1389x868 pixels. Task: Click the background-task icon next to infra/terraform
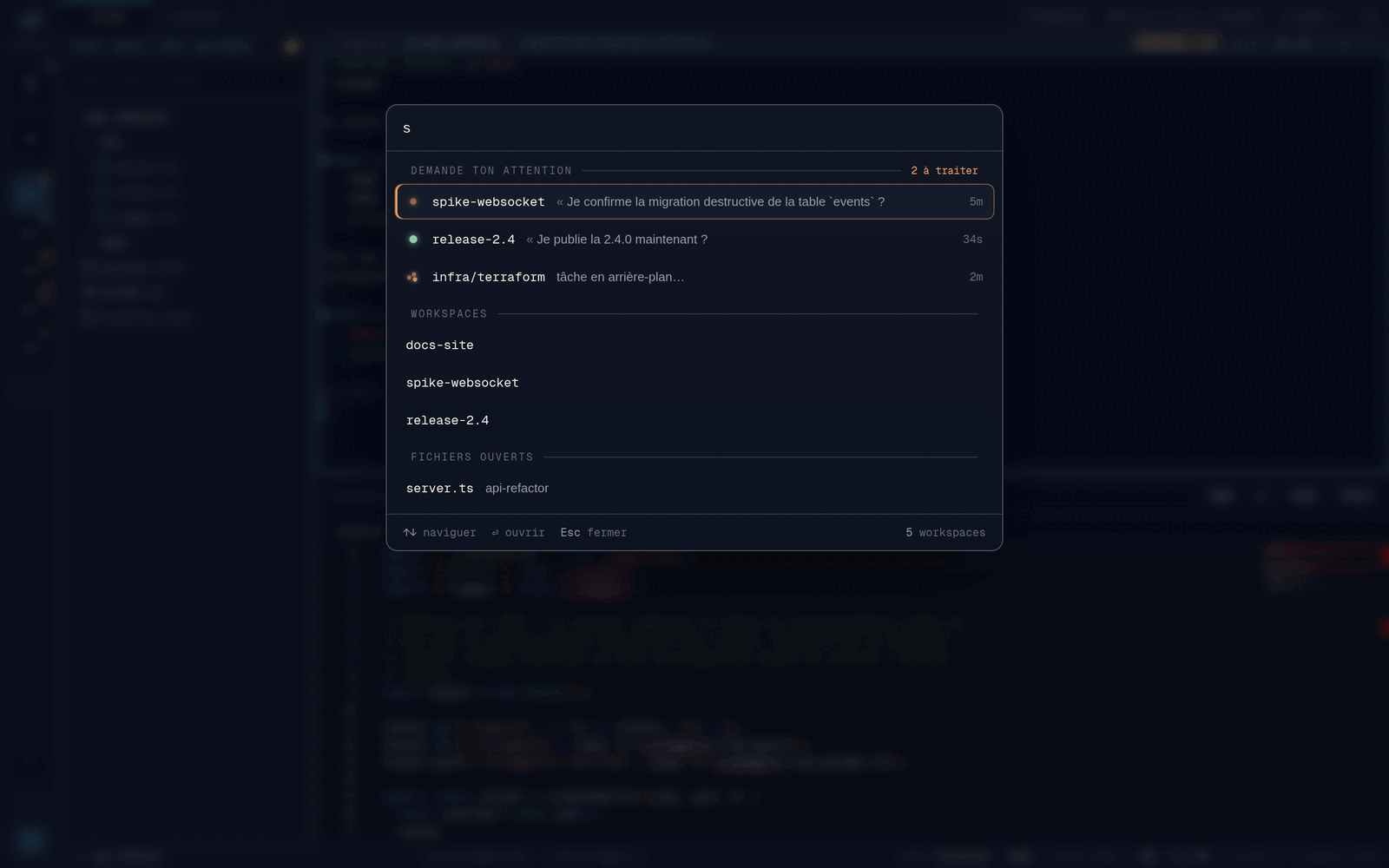[412, 277]
